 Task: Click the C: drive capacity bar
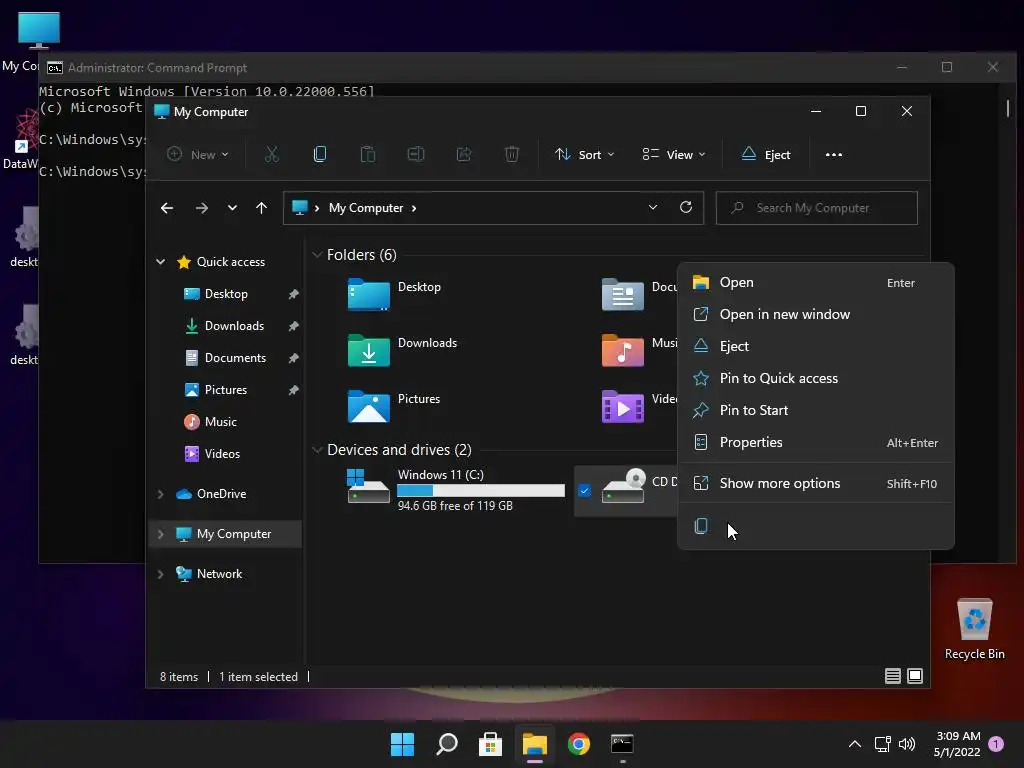tap(481, 490)
